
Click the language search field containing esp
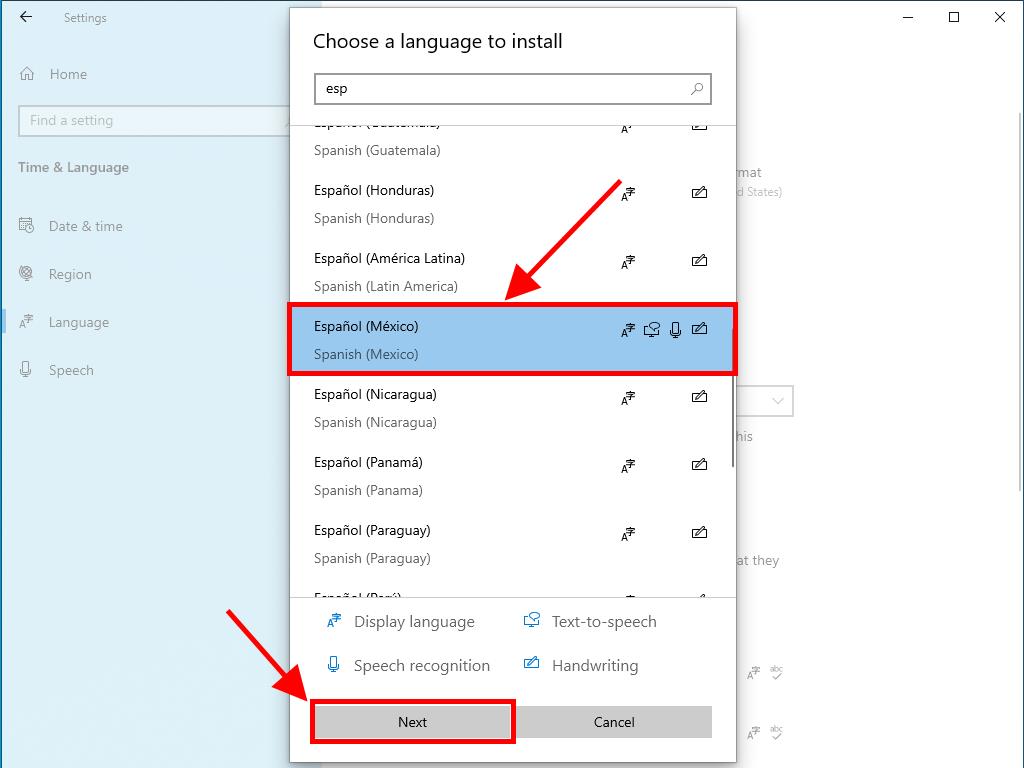tap(500, 88)
